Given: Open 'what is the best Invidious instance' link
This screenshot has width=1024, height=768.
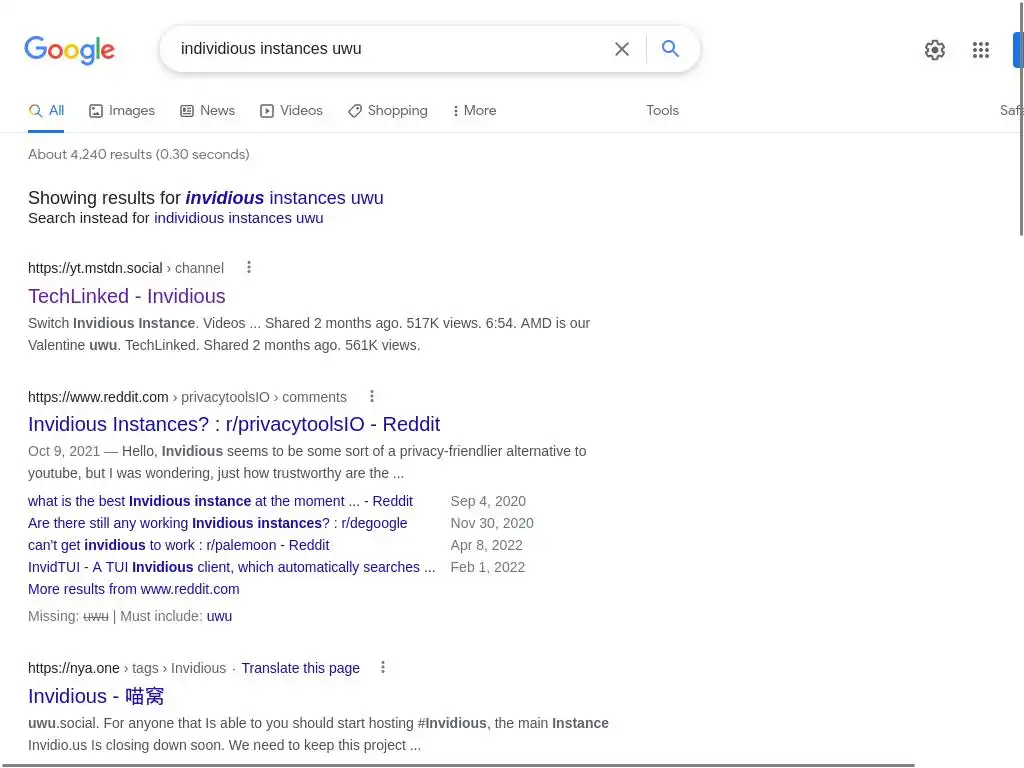Looking at the screenshot, I should [220, 501].
